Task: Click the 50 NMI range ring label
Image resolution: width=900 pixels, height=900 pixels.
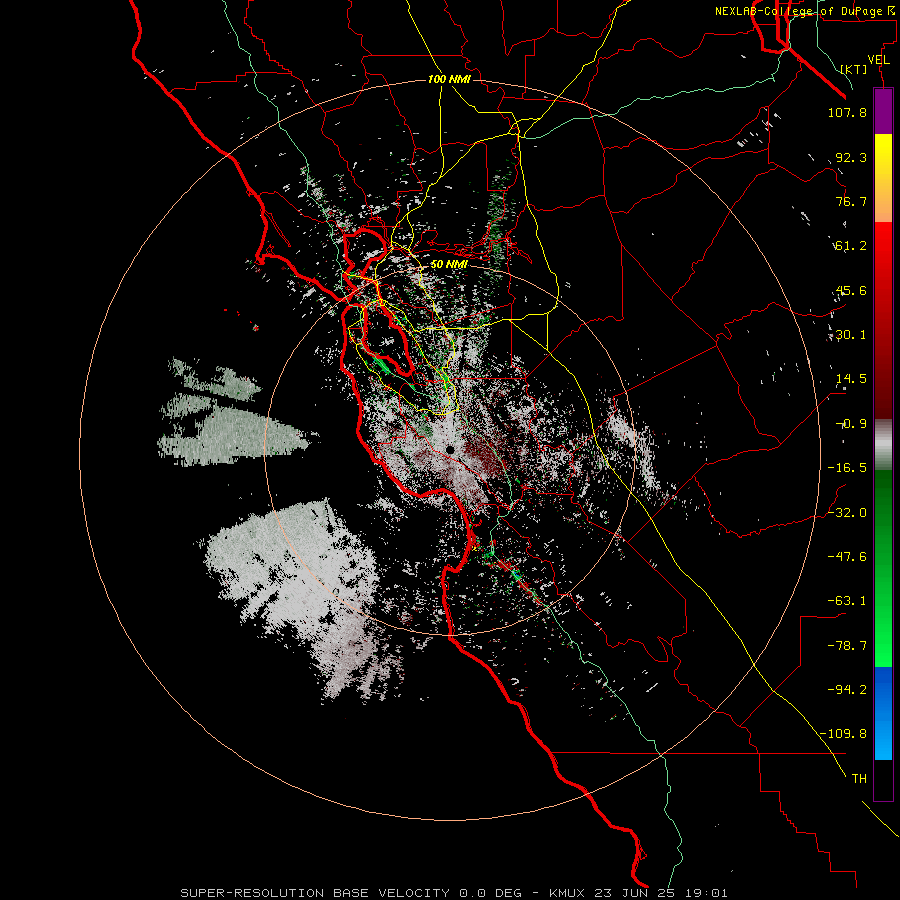Action: pos(449,264)
